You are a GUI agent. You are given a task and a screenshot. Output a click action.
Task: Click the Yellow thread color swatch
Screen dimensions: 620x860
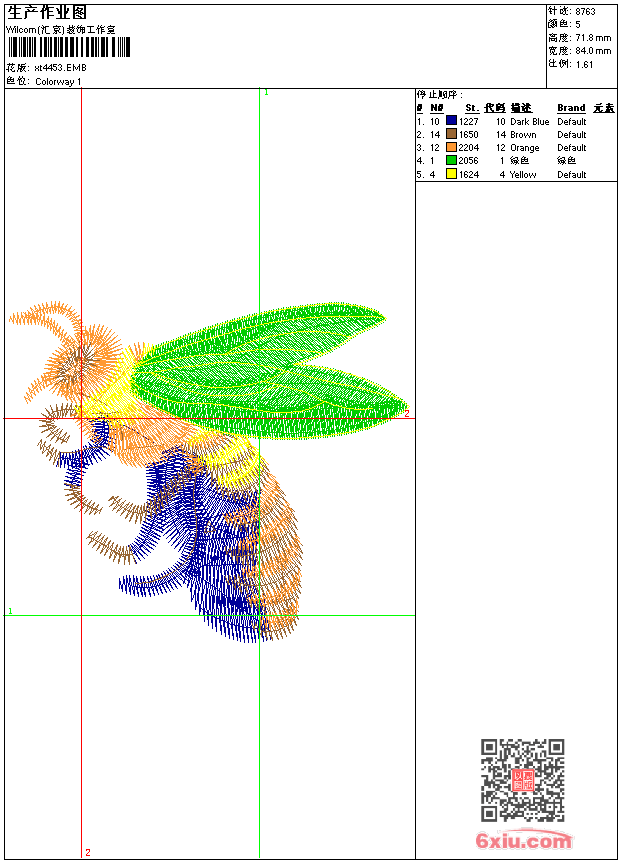click(x=451, y=174)
